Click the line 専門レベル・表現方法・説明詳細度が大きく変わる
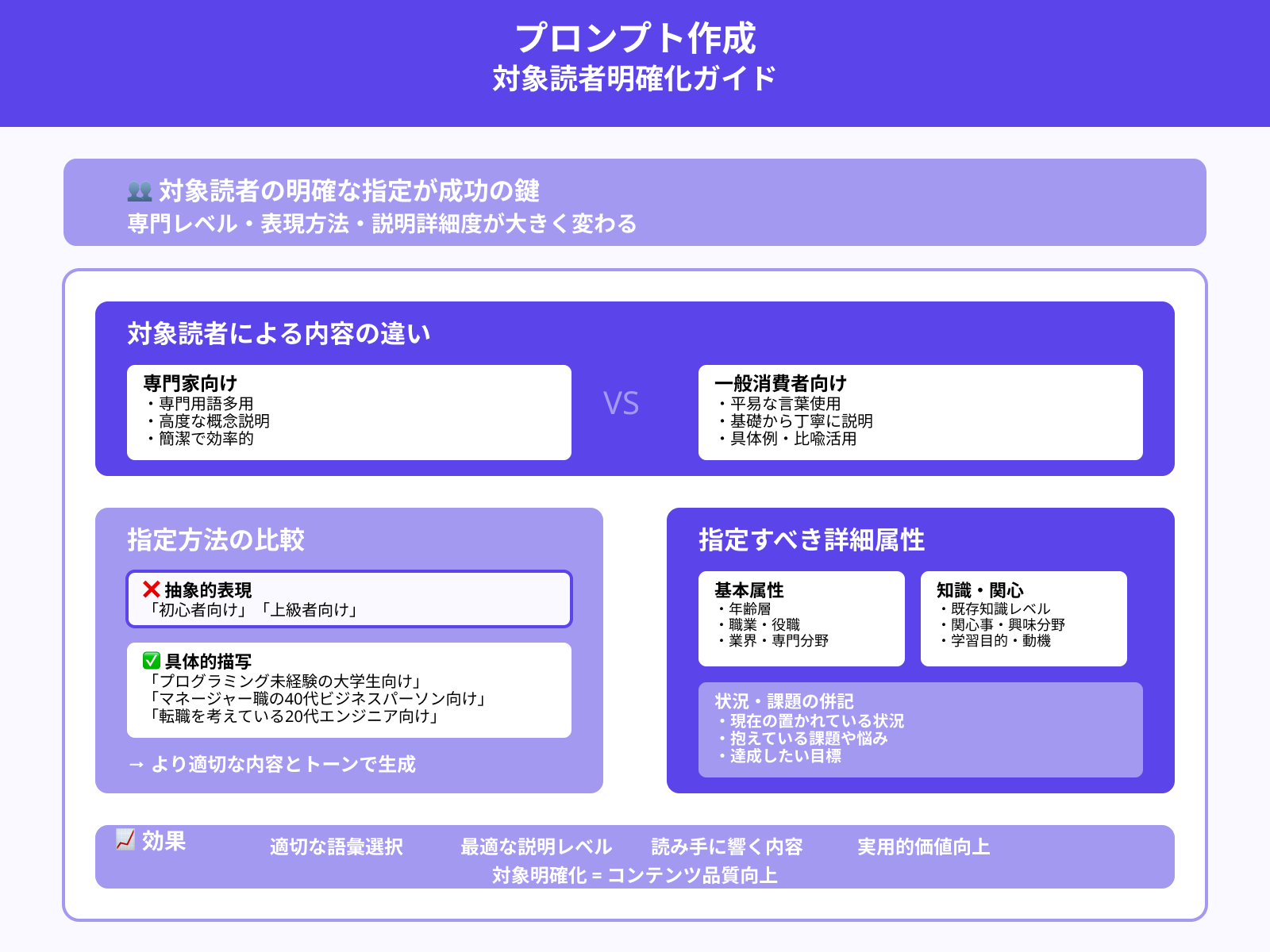 coord(382,224)
